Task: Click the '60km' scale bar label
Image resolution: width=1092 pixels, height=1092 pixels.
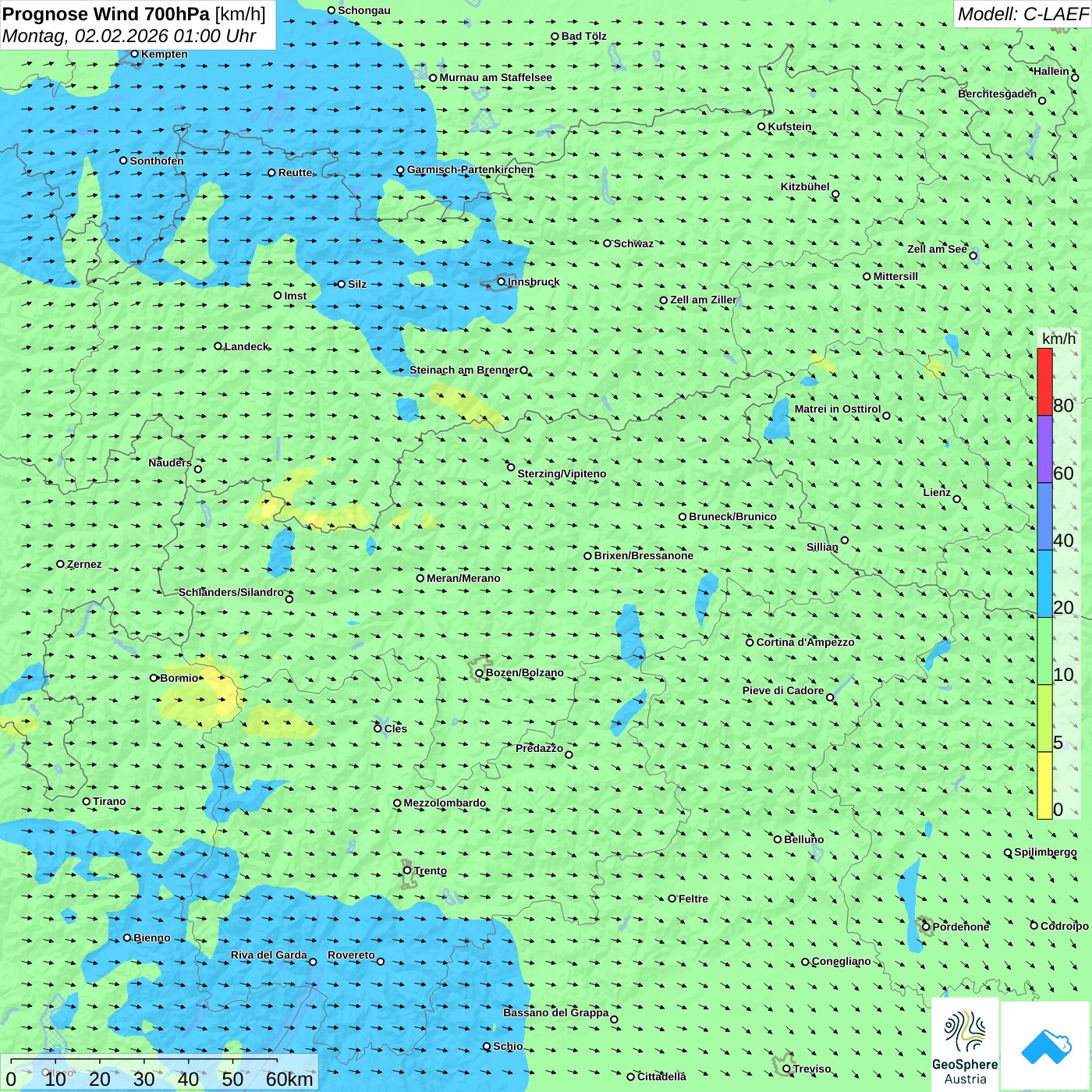Action: click(289, 1079)
